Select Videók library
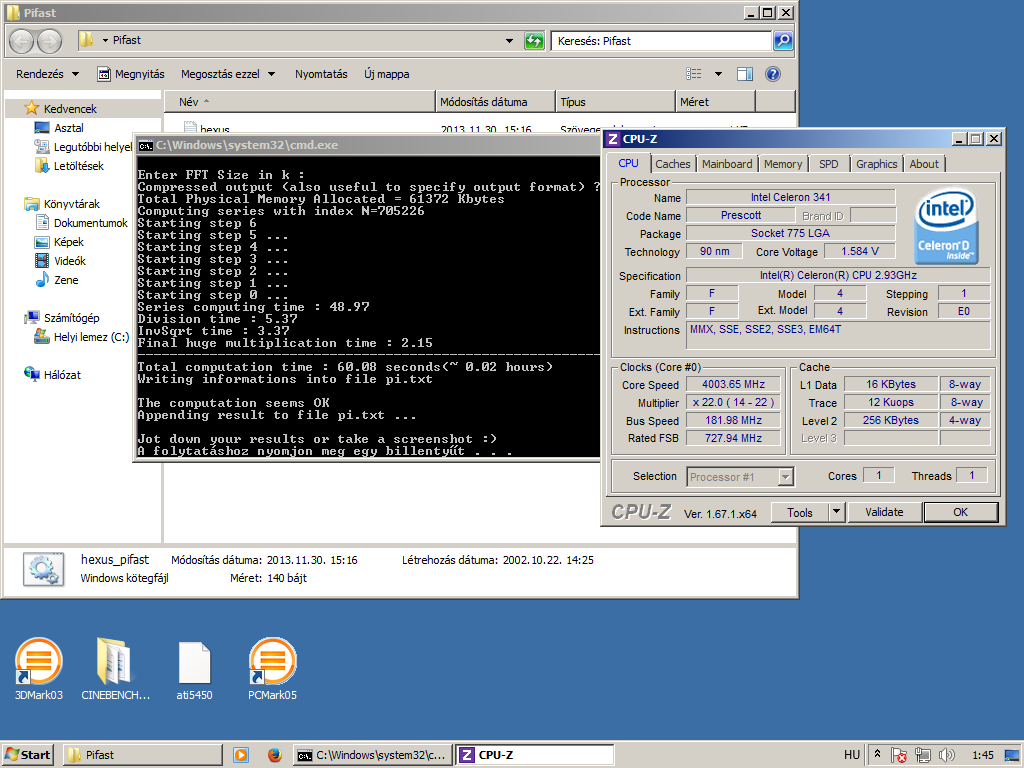1024x768 pixels. coord(61,261)
